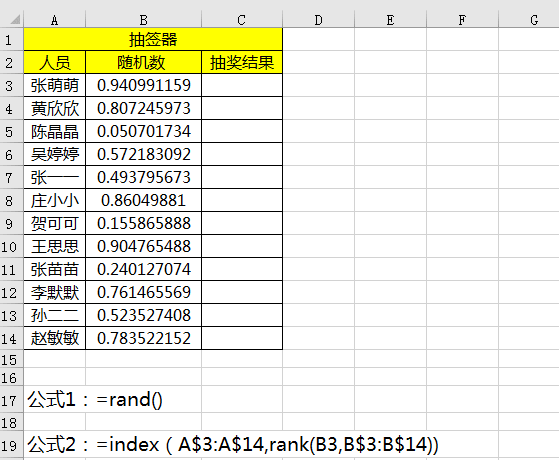Click the value 0.761465569
The height and width of the screenshot is (460, 559).
(144, 292)
